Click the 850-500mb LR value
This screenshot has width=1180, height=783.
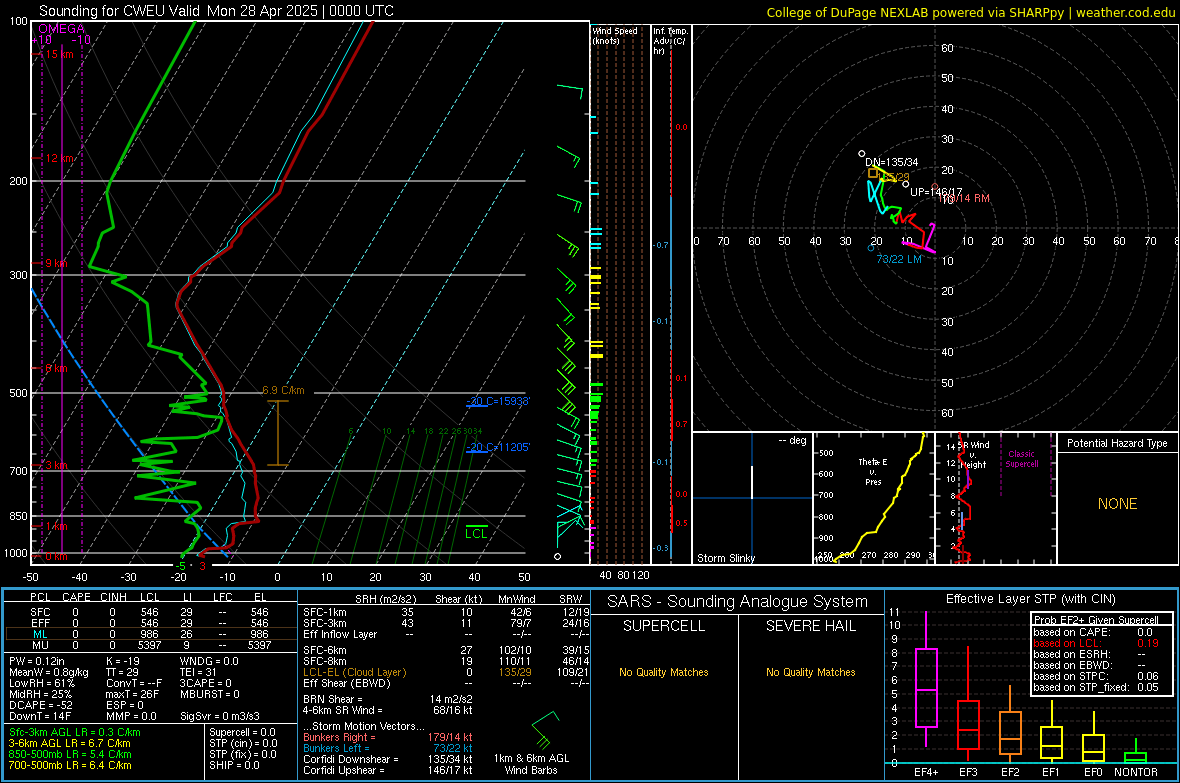point(70,754)
